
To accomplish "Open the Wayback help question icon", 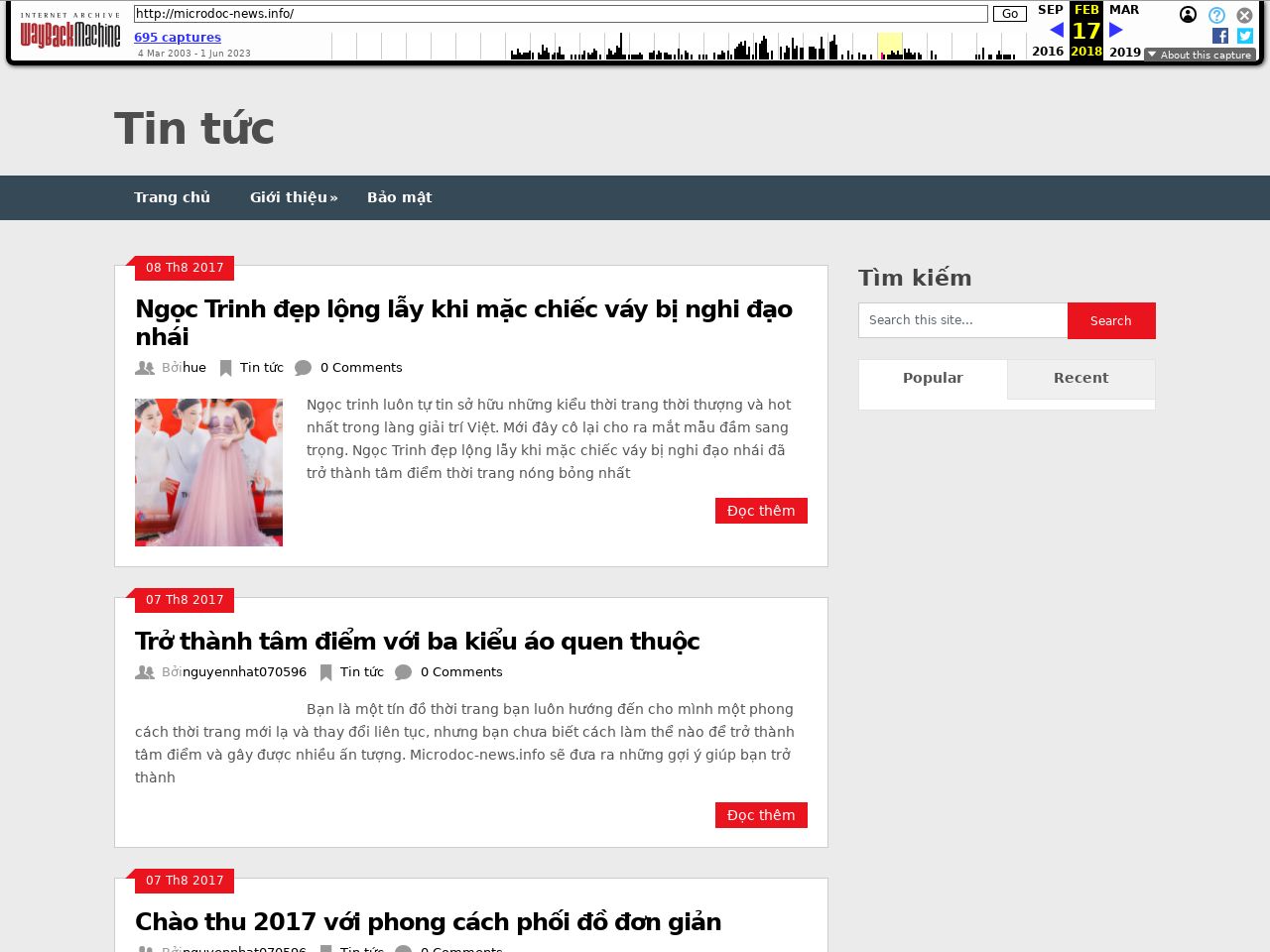I will pos(1216,15).
